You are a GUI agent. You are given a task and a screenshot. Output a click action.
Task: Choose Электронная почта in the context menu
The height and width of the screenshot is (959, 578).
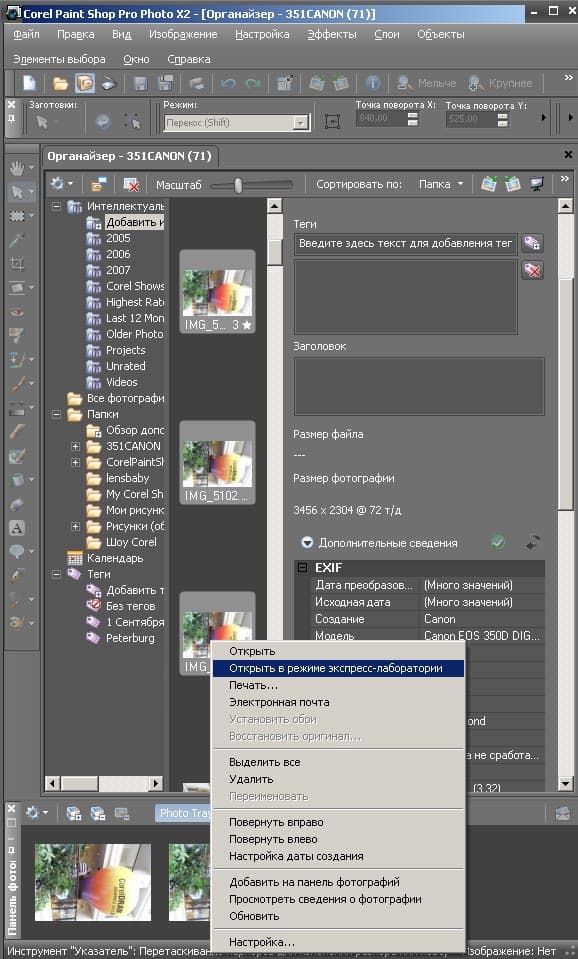click(338, 702)
